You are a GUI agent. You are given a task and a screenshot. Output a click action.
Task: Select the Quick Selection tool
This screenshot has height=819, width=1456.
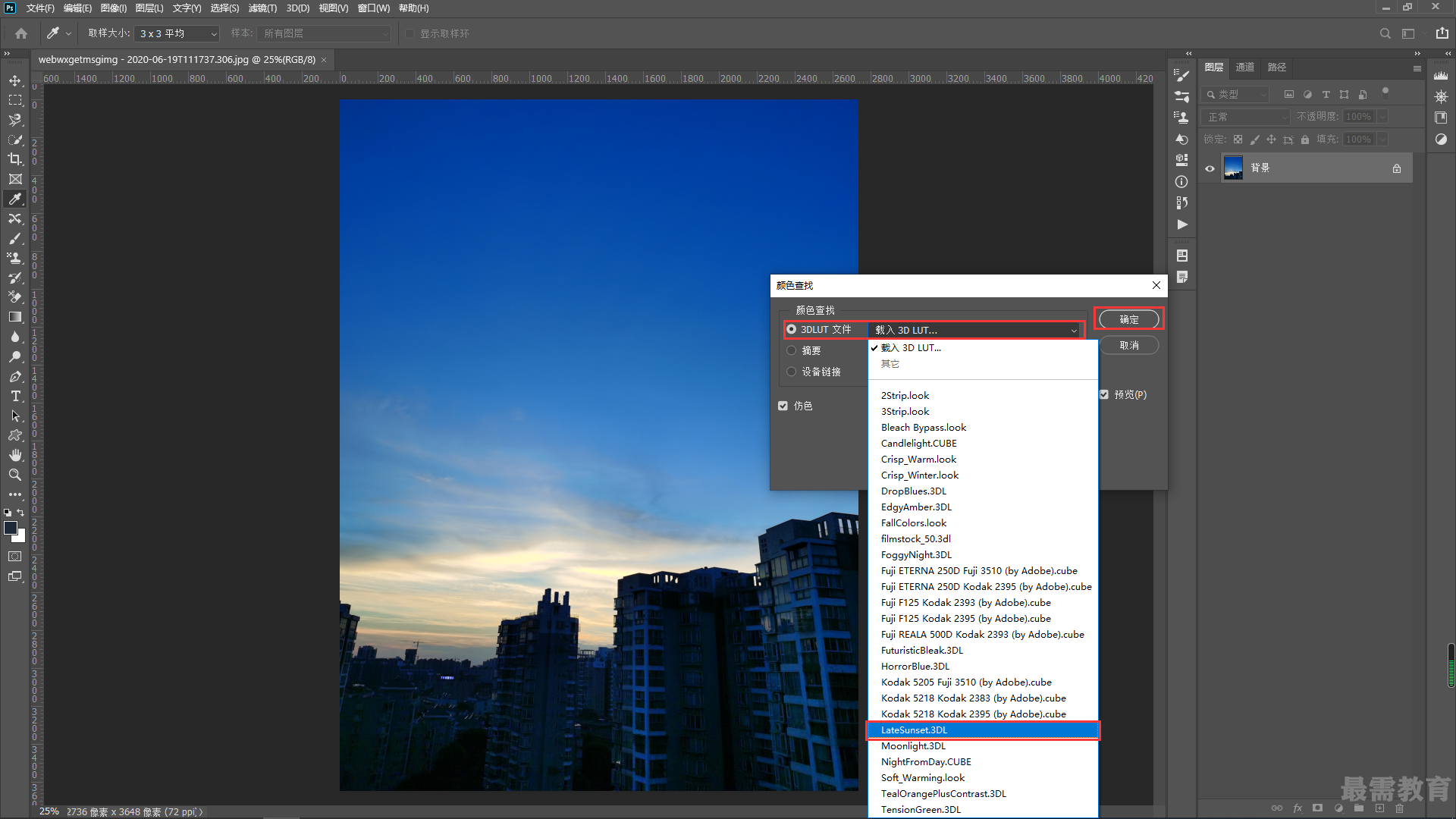point(15,140)
